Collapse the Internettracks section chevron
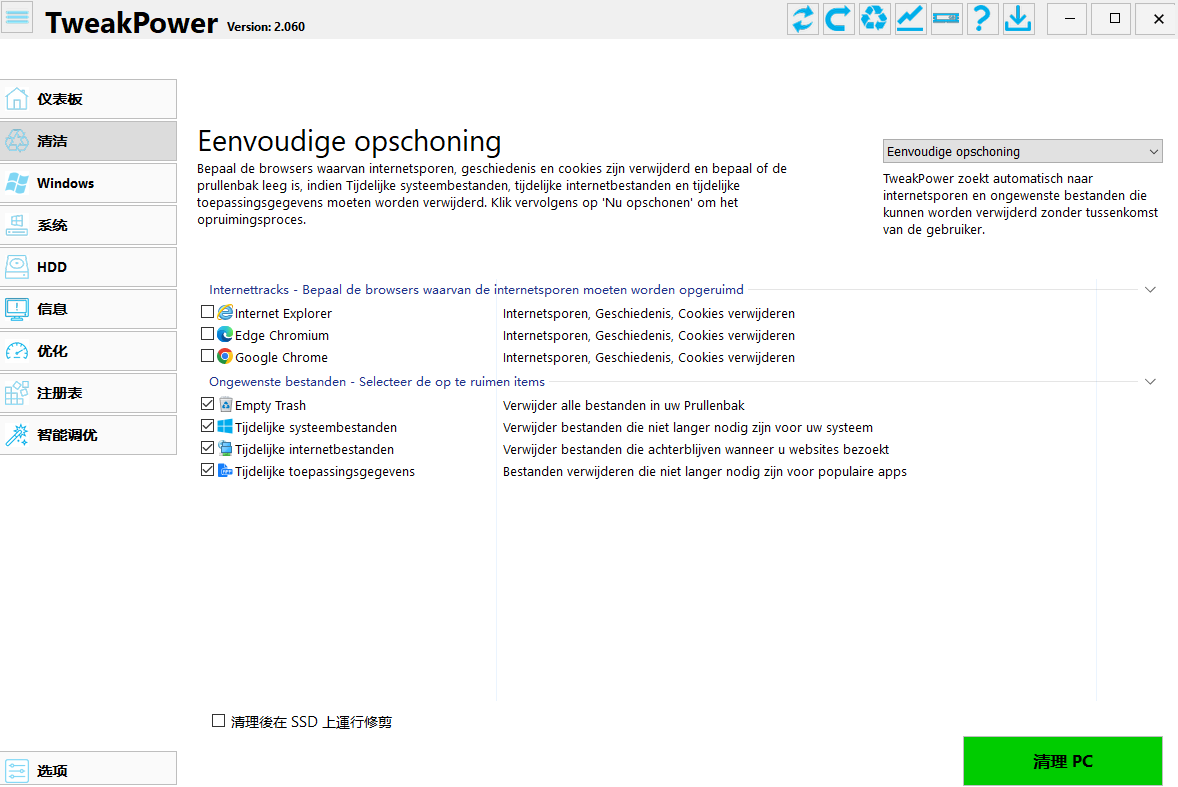 (x=1150, y=290)
